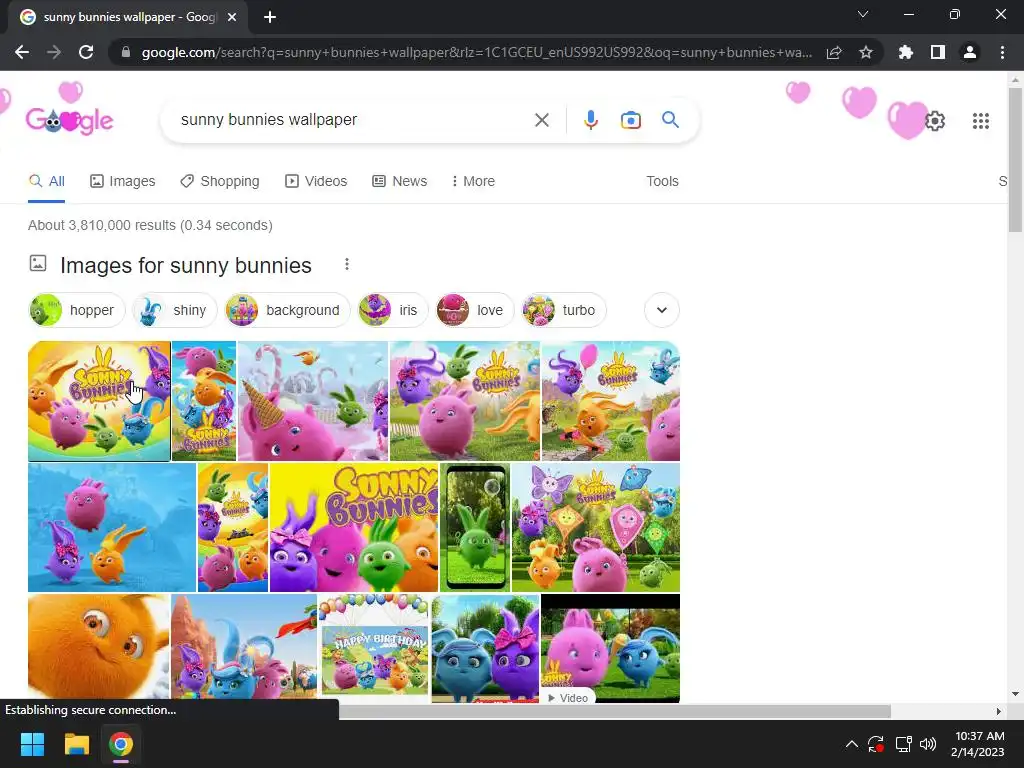
Task: Open Chrome extensions puzzle icon
Action: [x=905, y=52]
